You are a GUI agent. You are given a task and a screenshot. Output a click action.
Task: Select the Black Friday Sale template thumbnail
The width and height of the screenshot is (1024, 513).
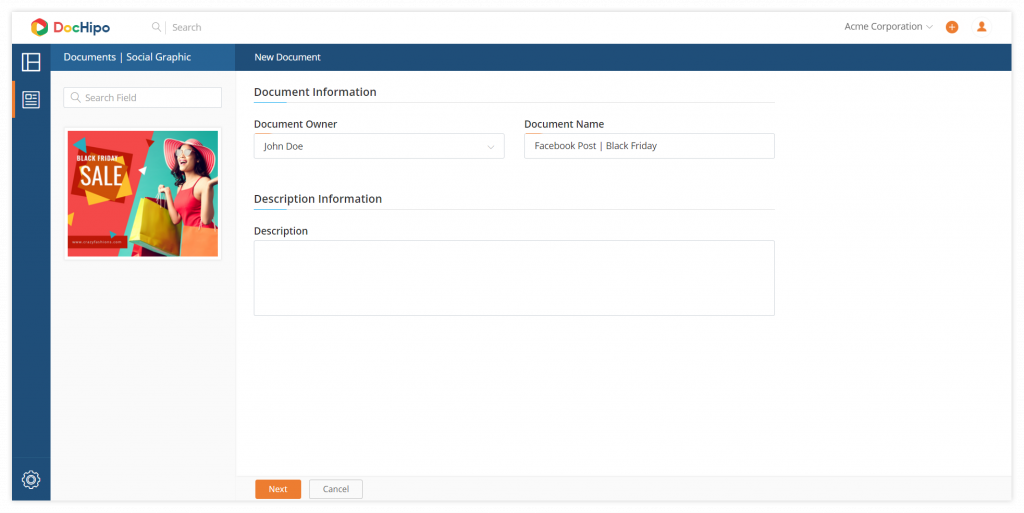point(142,194)
